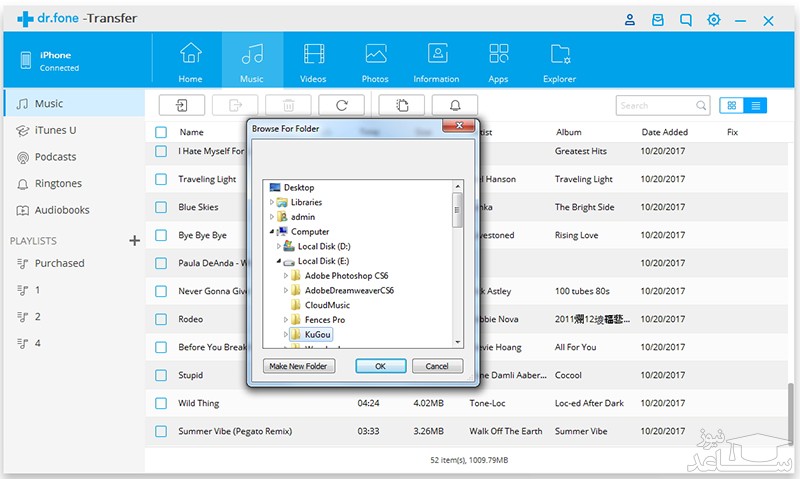
Task: Add a new playlist with plus icon
Action: [134, 241]
